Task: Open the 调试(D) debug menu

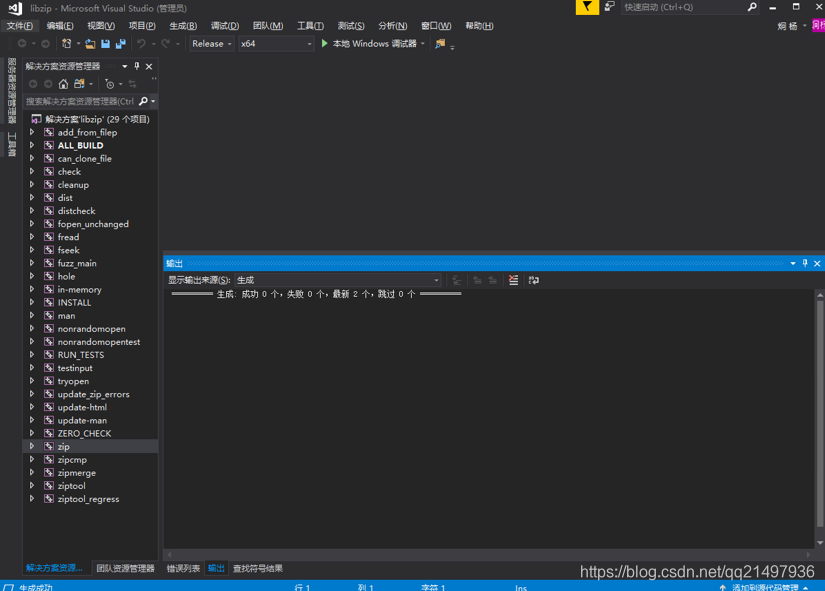Action: [x=225, y=26]
